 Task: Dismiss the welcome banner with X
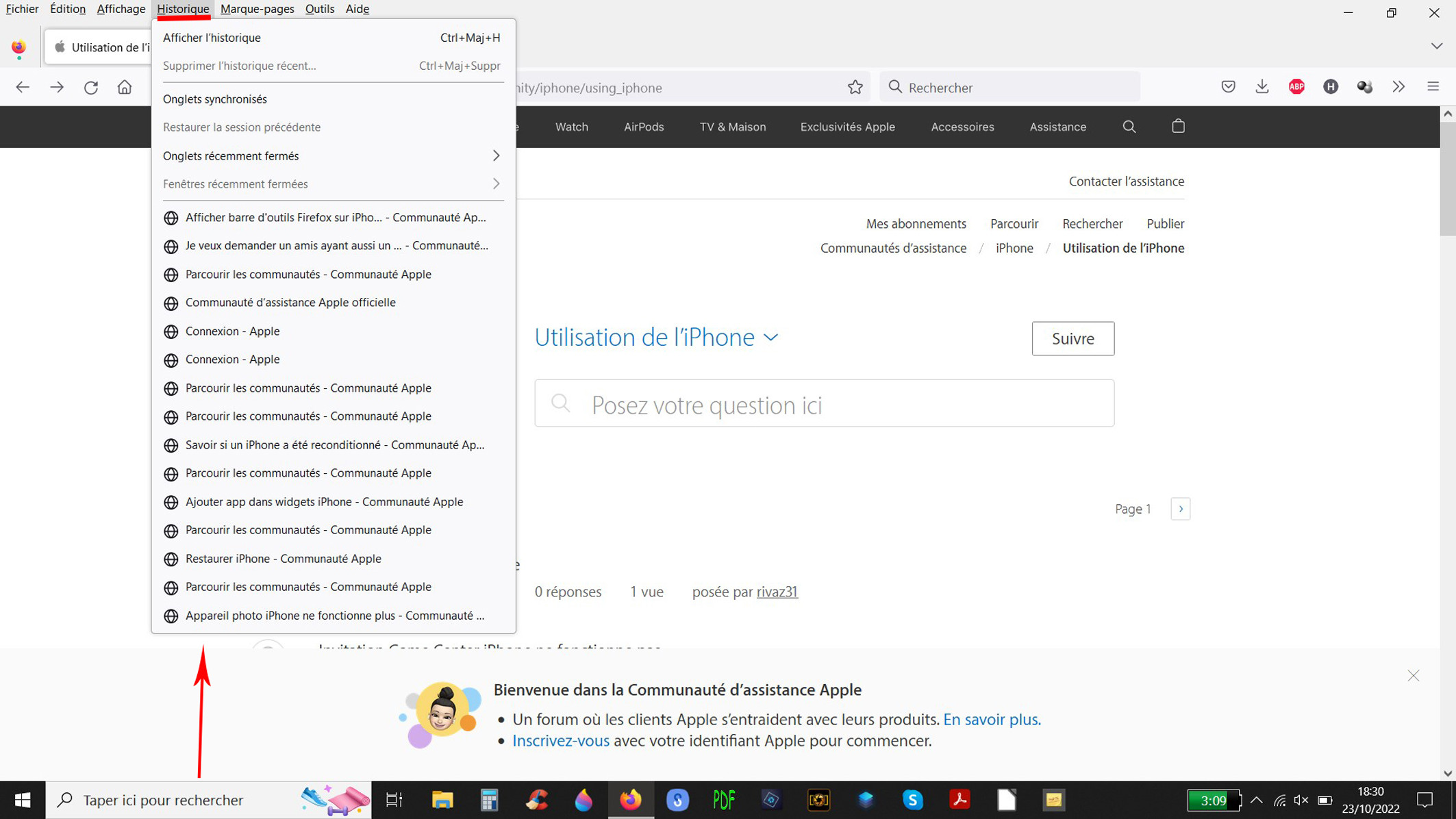[1413, 676]
